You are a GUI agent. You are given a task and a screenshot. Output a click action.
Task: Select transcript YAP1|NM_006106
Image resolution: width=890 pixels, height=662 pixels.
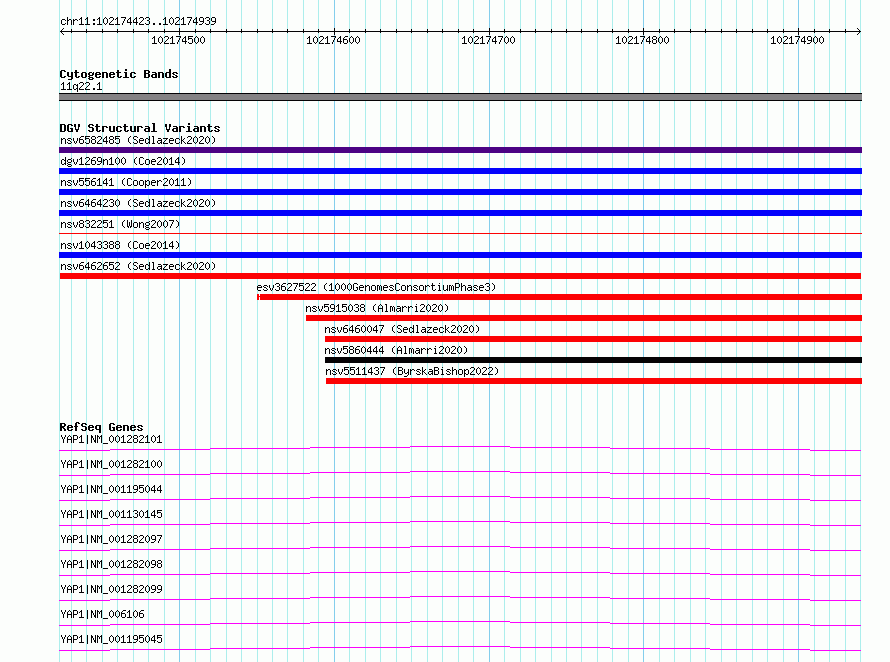click(x=102, y=614)
